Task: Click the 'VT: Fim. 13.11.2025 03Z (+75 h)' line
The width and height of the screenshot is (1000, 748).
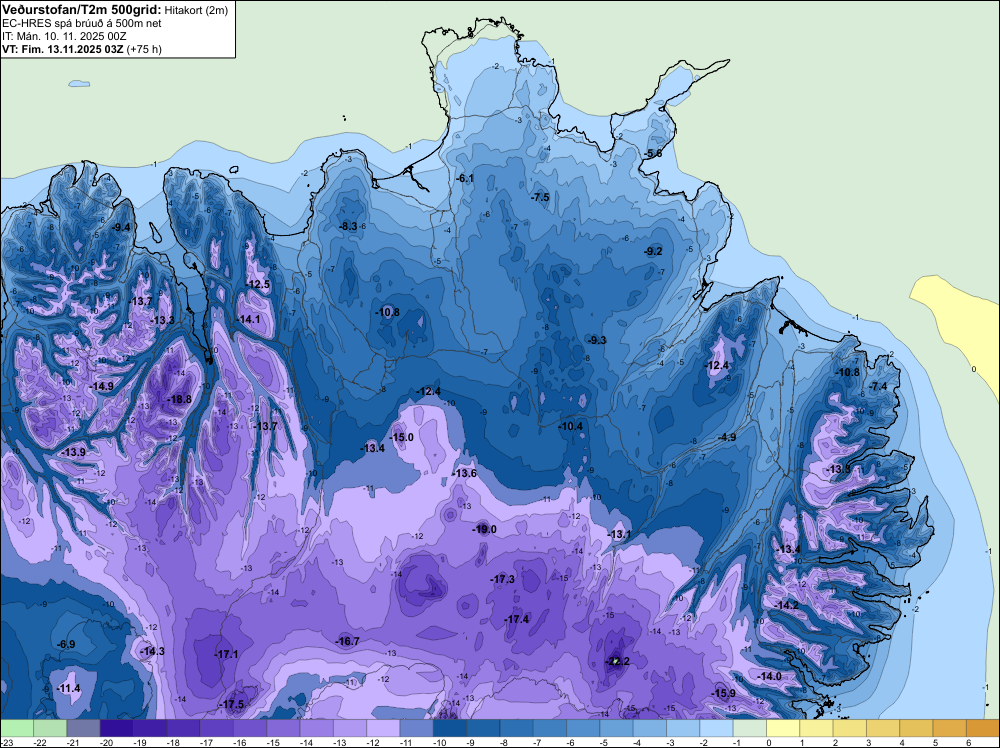Action: (82, 49)
